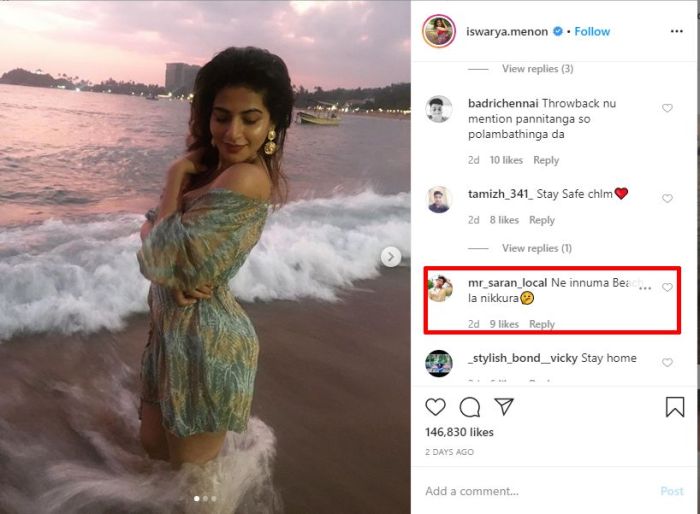Open mr_saran_local username link

pyautogui.click(x=507, y=282)
